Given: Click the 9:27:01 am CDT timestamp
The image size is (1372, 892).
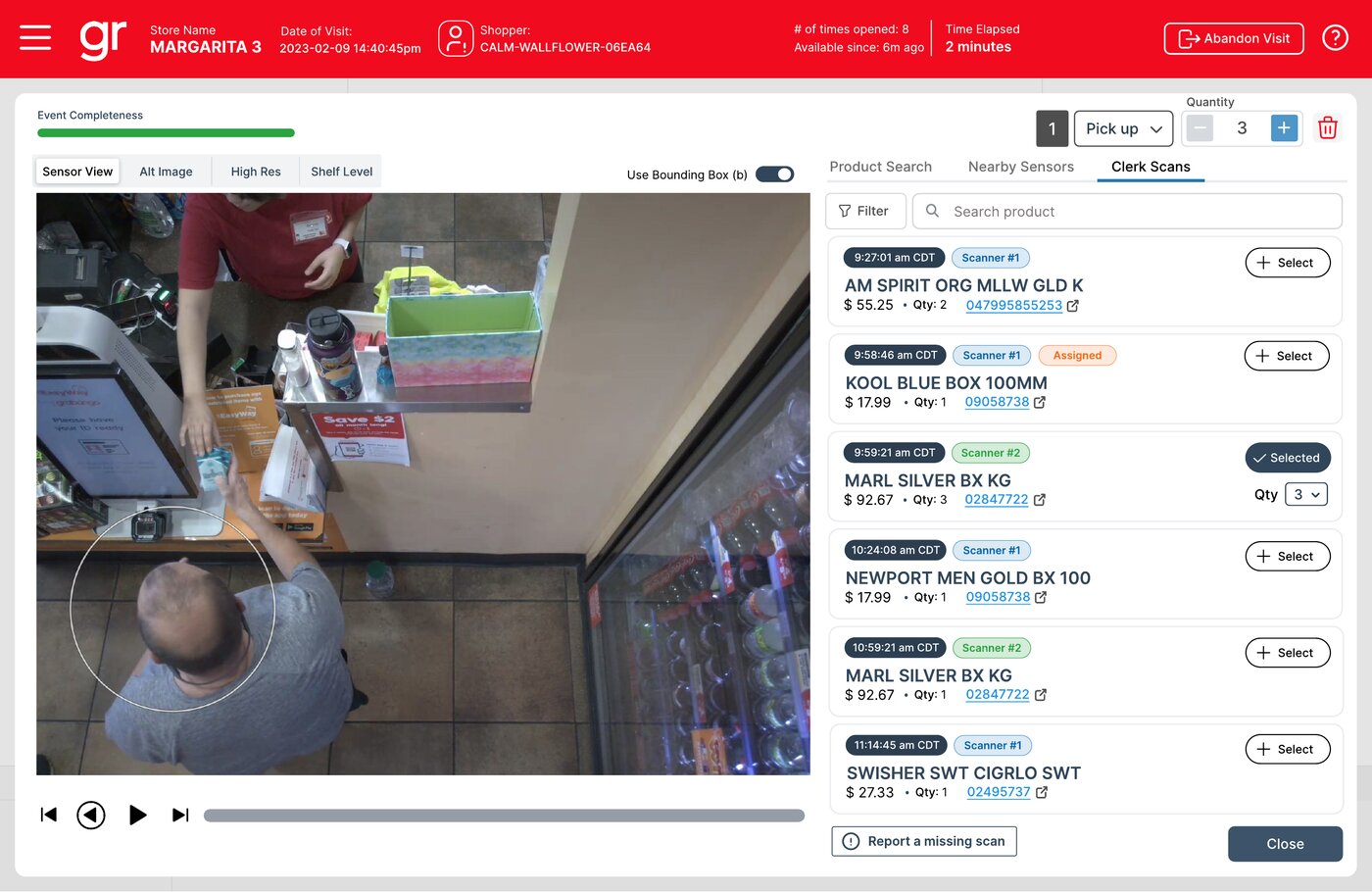Looking at the screenshot, I should coord(895,258).
